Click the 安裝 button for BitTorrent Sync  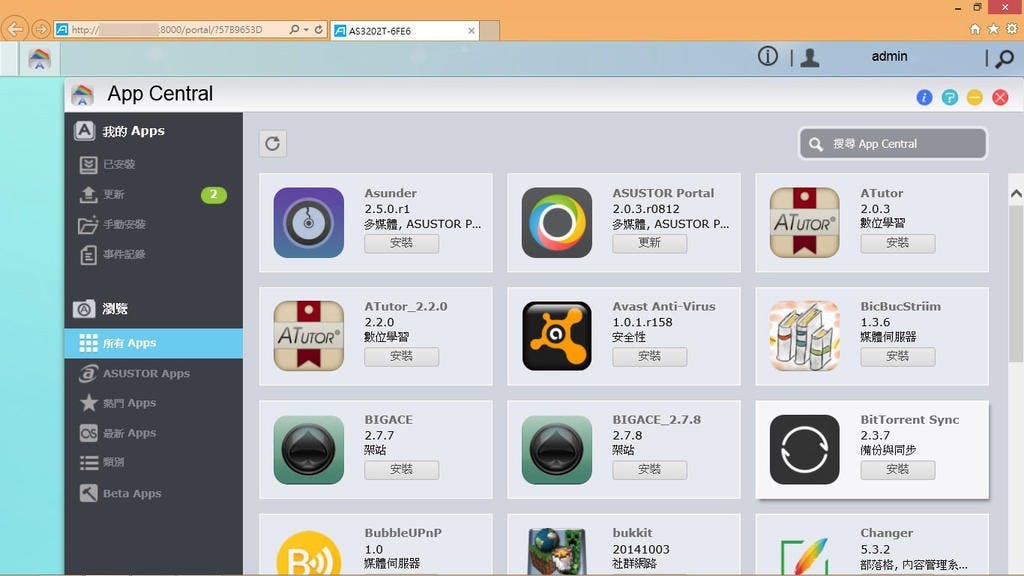click(x=898, y=469)
